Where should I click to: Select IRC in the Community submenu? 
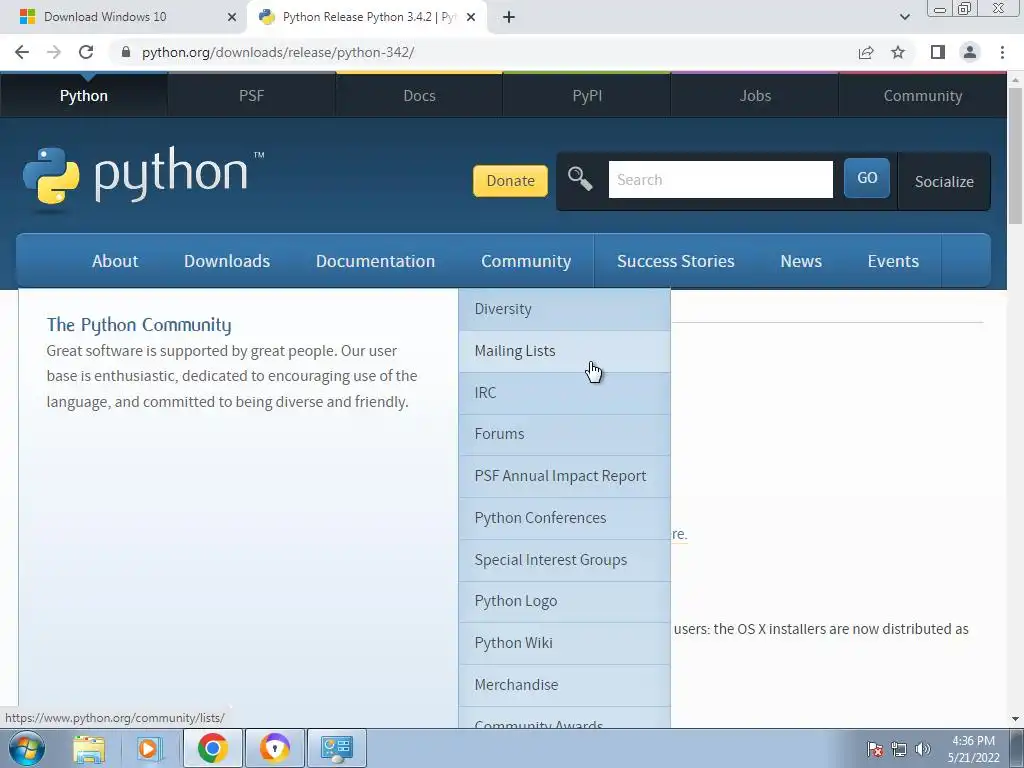click(x=564, y=393)
